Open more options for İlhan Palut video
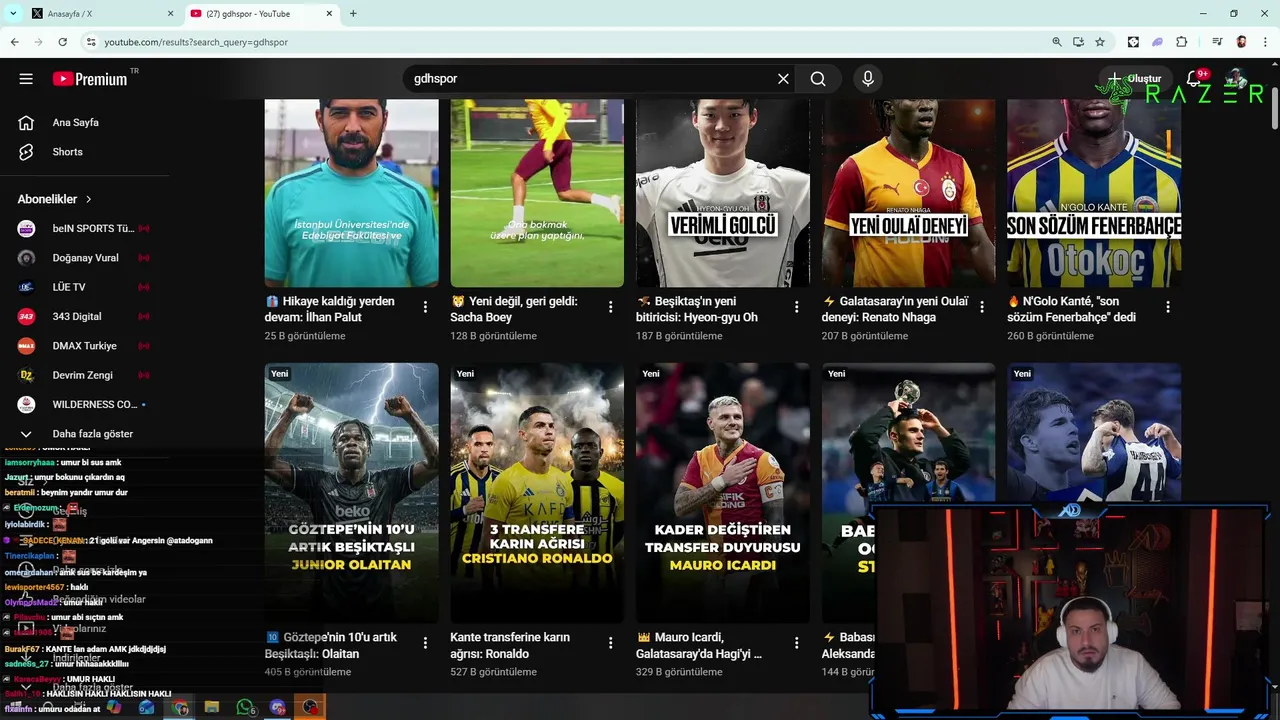 [425, 307]
